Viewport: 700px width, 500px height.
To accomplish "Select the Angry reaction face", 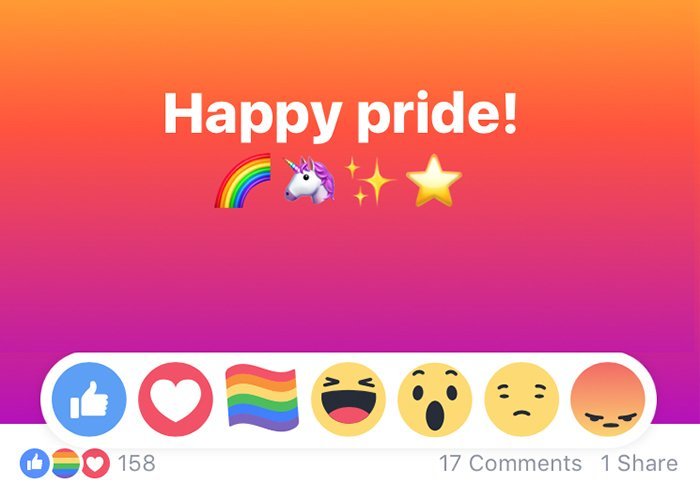I will click(x=608, y=399).
